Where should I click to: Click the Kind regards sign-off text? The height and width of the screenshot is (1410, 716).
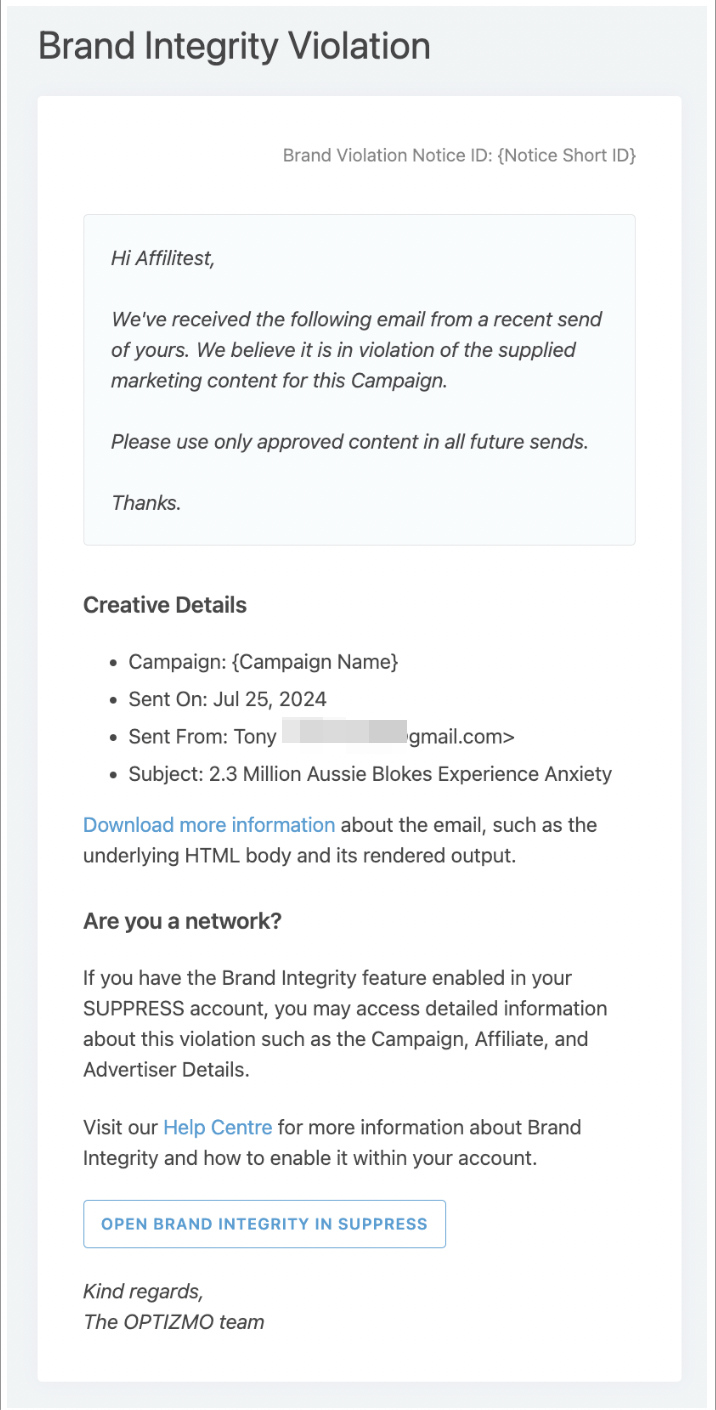point(143,1292)
